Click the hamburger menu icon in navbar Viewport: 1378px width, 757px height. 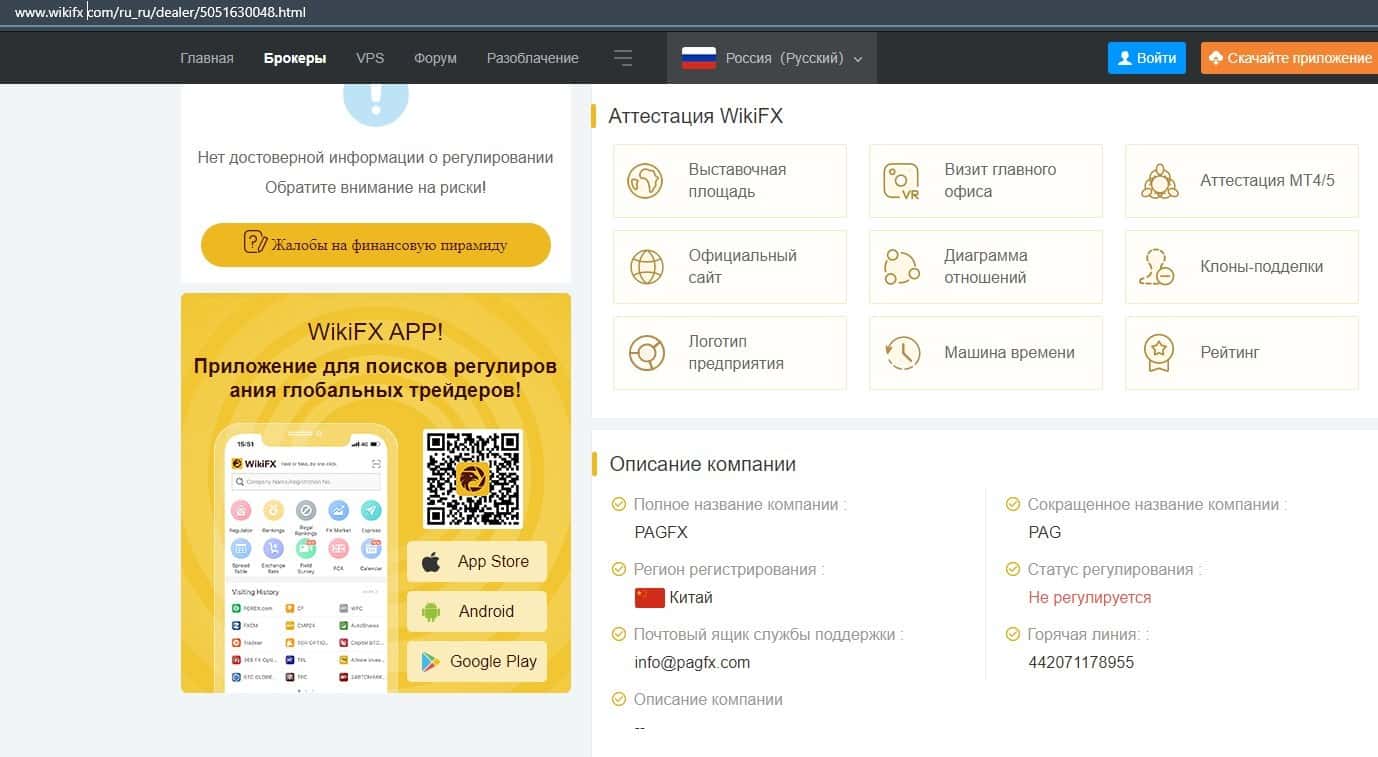point(623,58)
